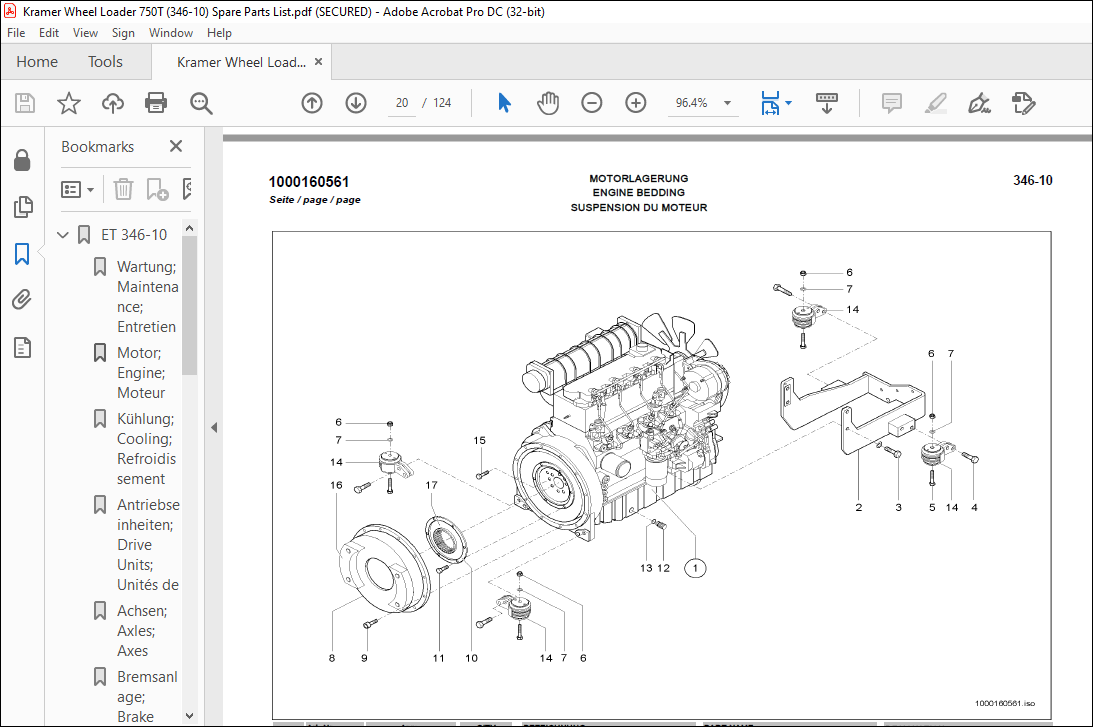Open the Achsen; Axles; Axes bookmark
The height and width of the screenshot is (727, 1093).
coord(142,631)
